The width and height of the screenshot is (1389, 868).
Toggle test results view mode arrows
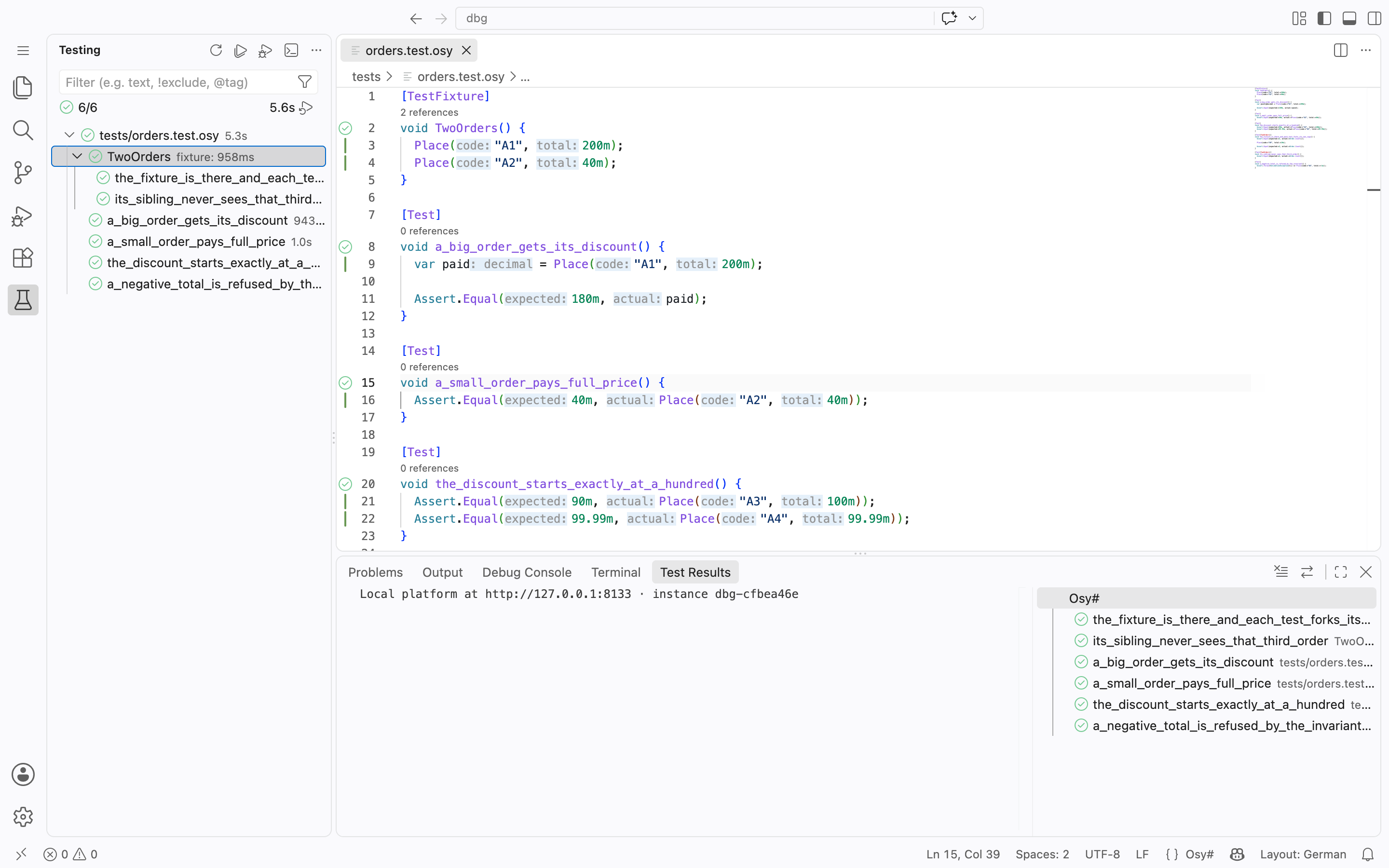coord(1307,572)
